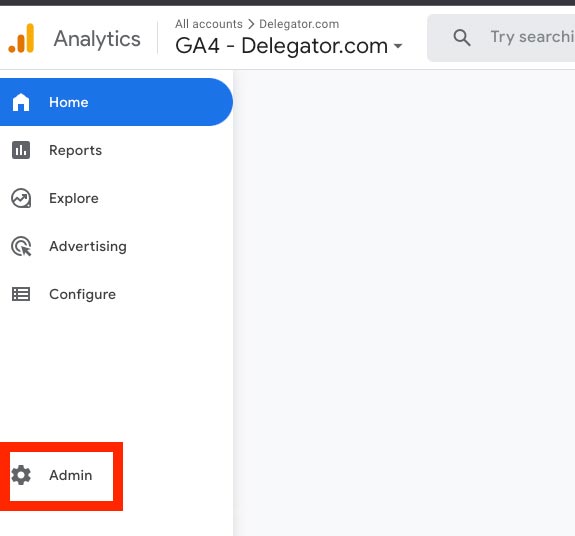Click the Google Analytics bar logo
Image resolution: width=575 pixels, height=536 pixels.
click(21, 38)
